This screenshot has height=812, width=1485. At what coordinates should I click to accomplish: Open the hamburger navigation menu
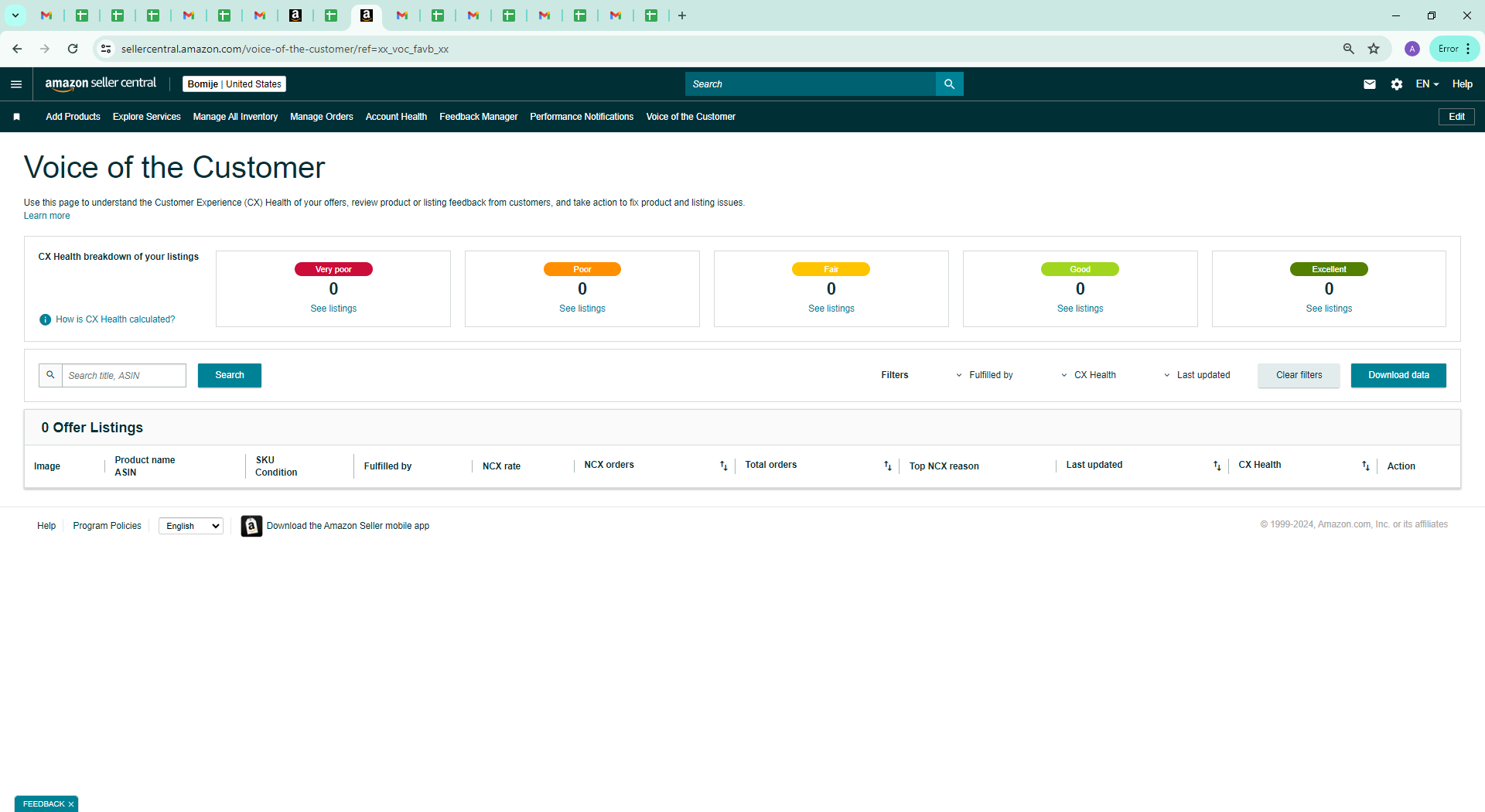(x=16, y=84)
